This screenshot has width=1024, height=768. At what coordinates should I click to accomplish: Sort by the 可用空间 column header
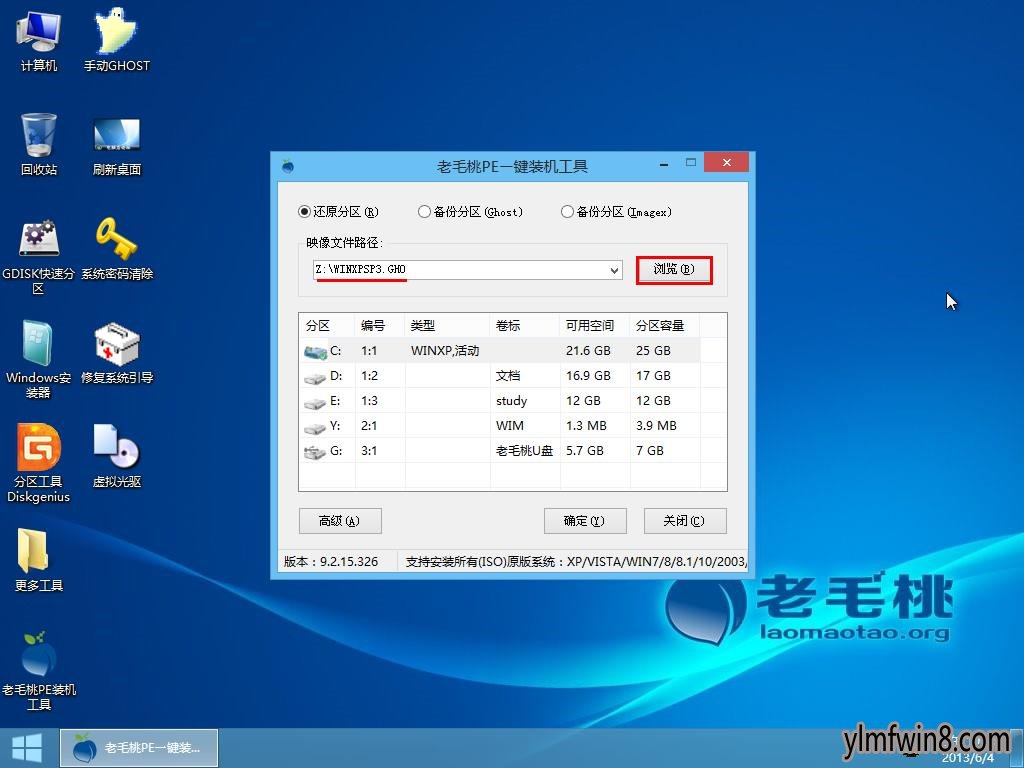(595, 325)
